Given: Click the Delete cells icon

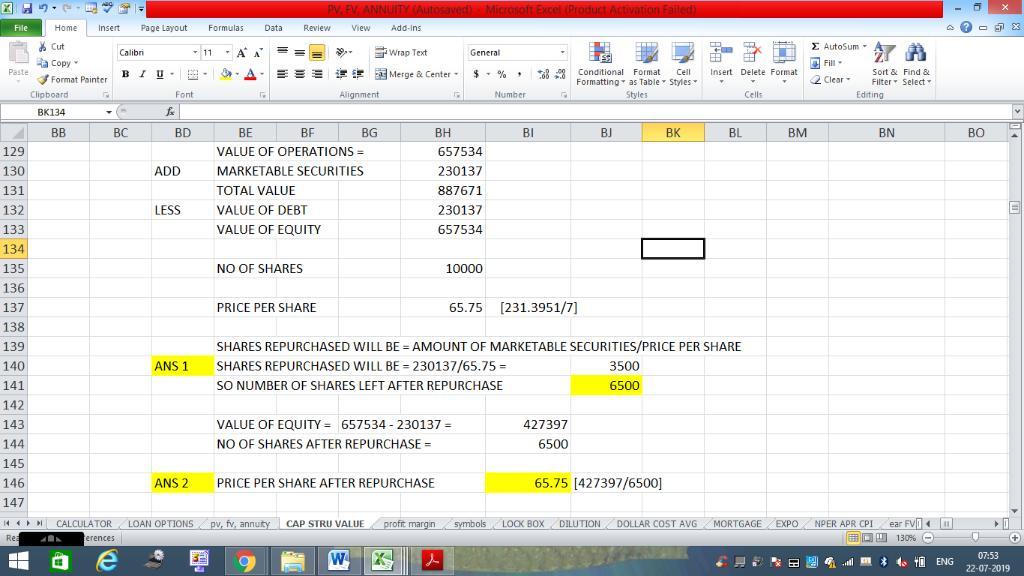Looking at the screenshot, I should (752, 56).
